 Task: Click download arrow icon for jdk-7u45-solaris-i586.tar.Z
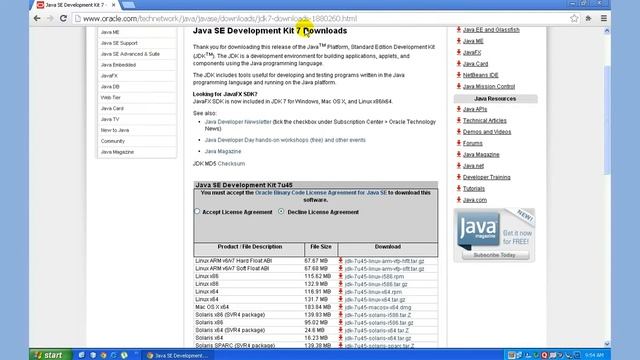(x=340, y=315)
